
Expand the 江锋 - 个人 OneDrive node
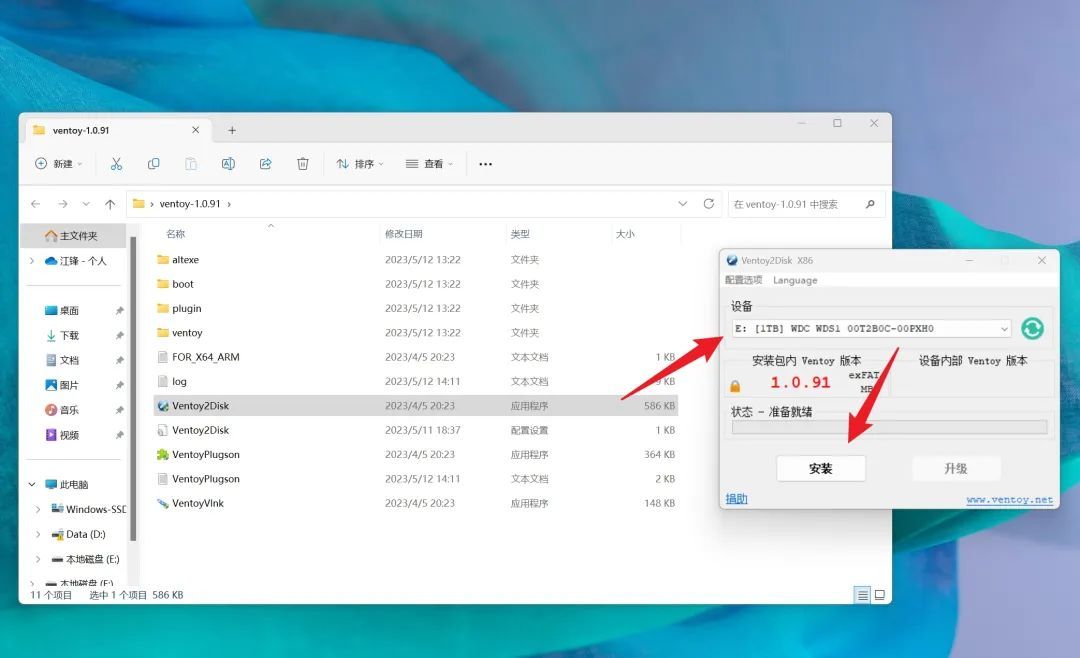32,261
